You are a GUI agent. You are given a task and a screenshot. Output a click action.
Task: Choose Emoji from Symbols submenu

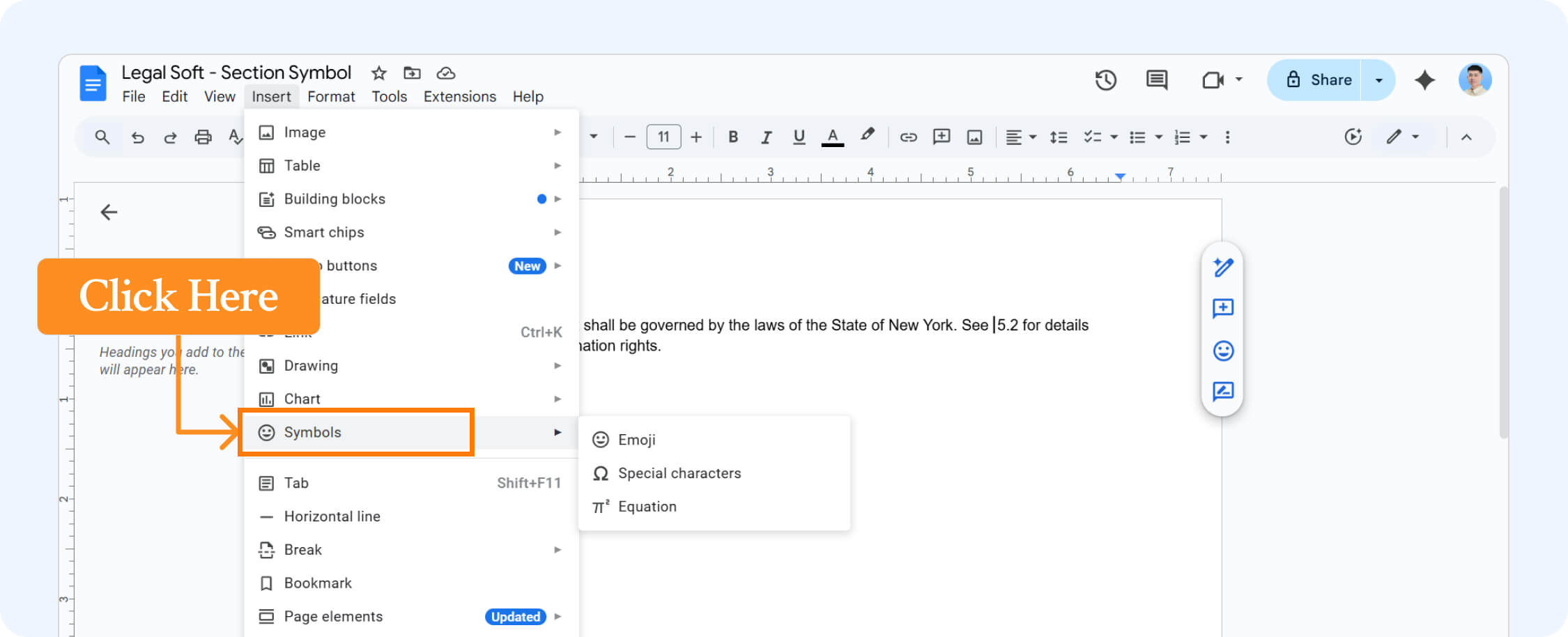click(x=714, y=440)
